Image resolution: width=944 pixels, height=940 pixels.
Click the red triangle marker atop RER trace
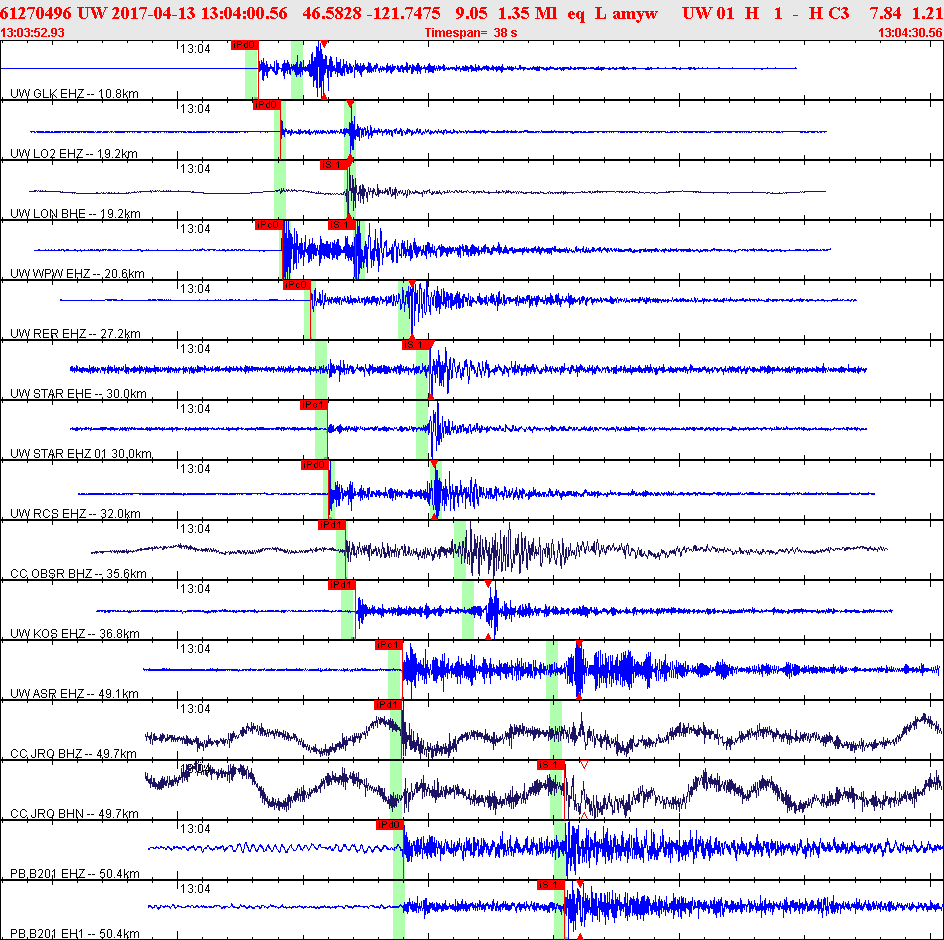pyautogui.click(x=412, y=284)
